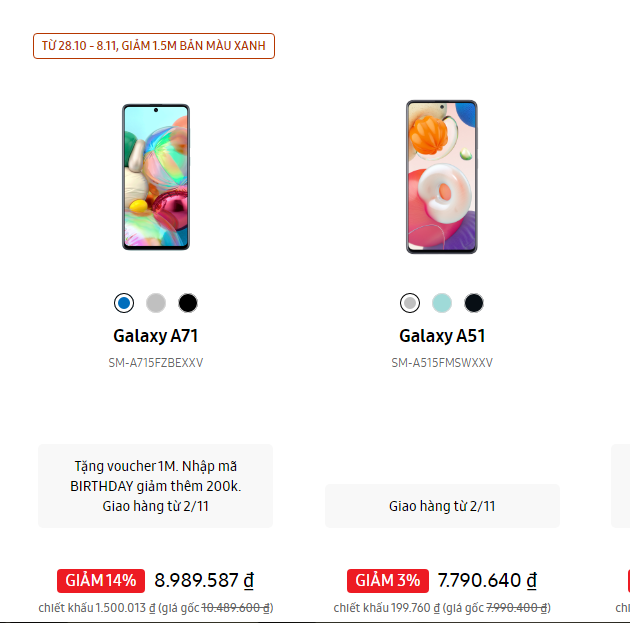This screenshot has width=630, height=630.
Task: Click the GIẢM 3% discount badge
Action: coord(389,580)
